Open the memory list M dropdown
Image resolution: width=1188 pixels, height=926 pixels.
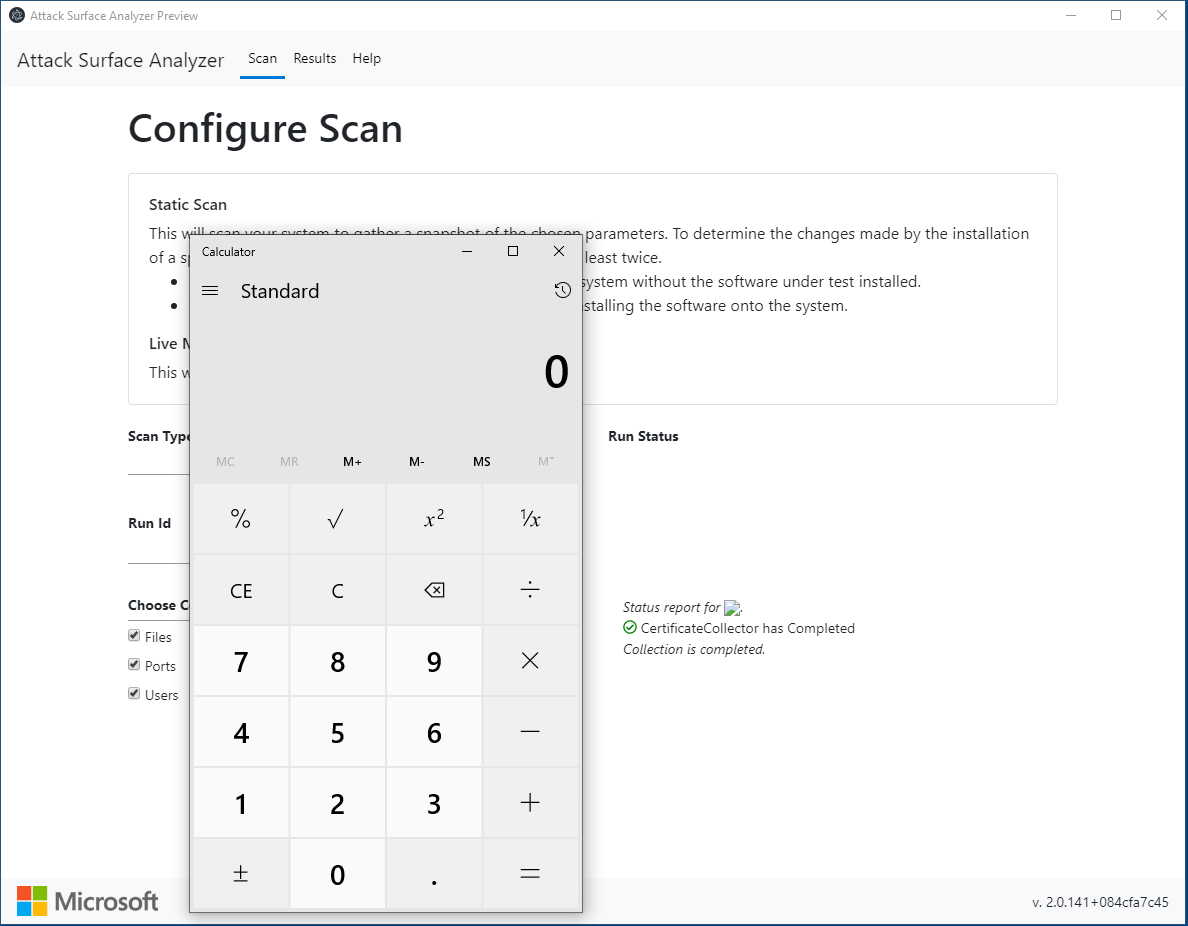(546, 461)
